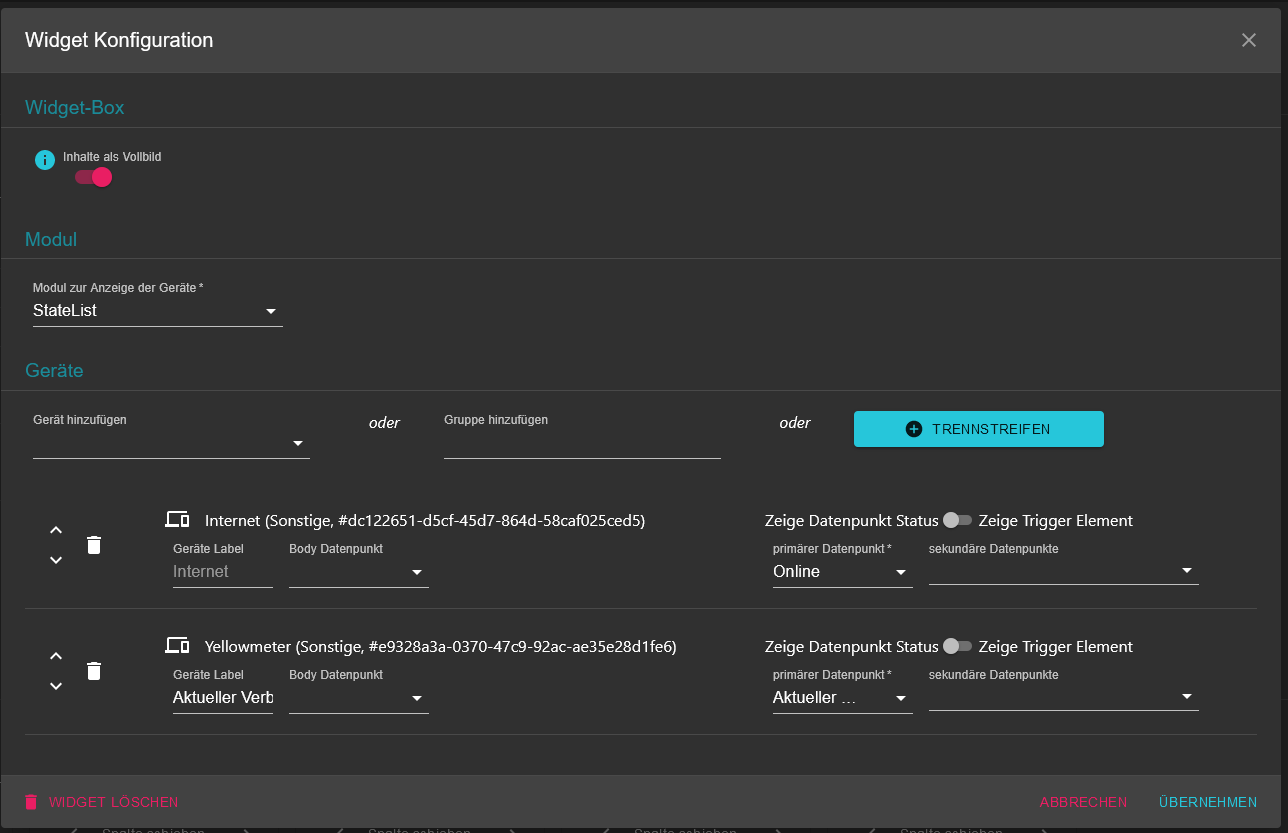Screen dimensions: 1288x833
Task: Focus the Gruppe hinzufügen input field
Action: [x=582, y=444]
